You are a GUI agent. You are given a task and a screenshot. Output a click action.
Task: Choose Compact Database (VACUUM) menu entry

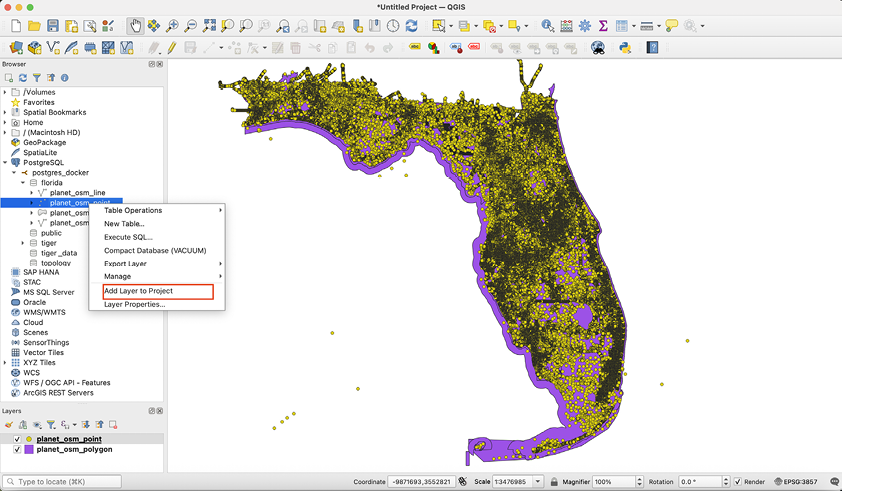tap(157, 250)
